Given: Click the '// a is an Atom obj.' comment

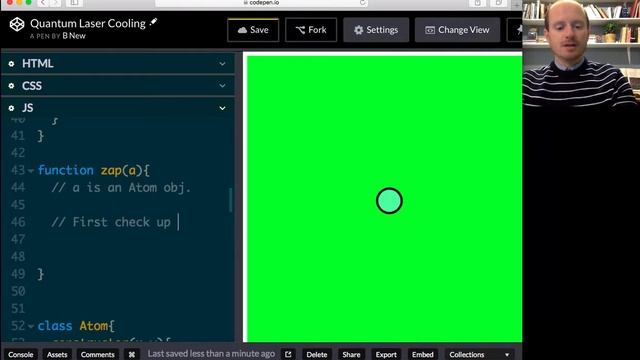Looking at the screenshot, I should [x=121, y=188].
